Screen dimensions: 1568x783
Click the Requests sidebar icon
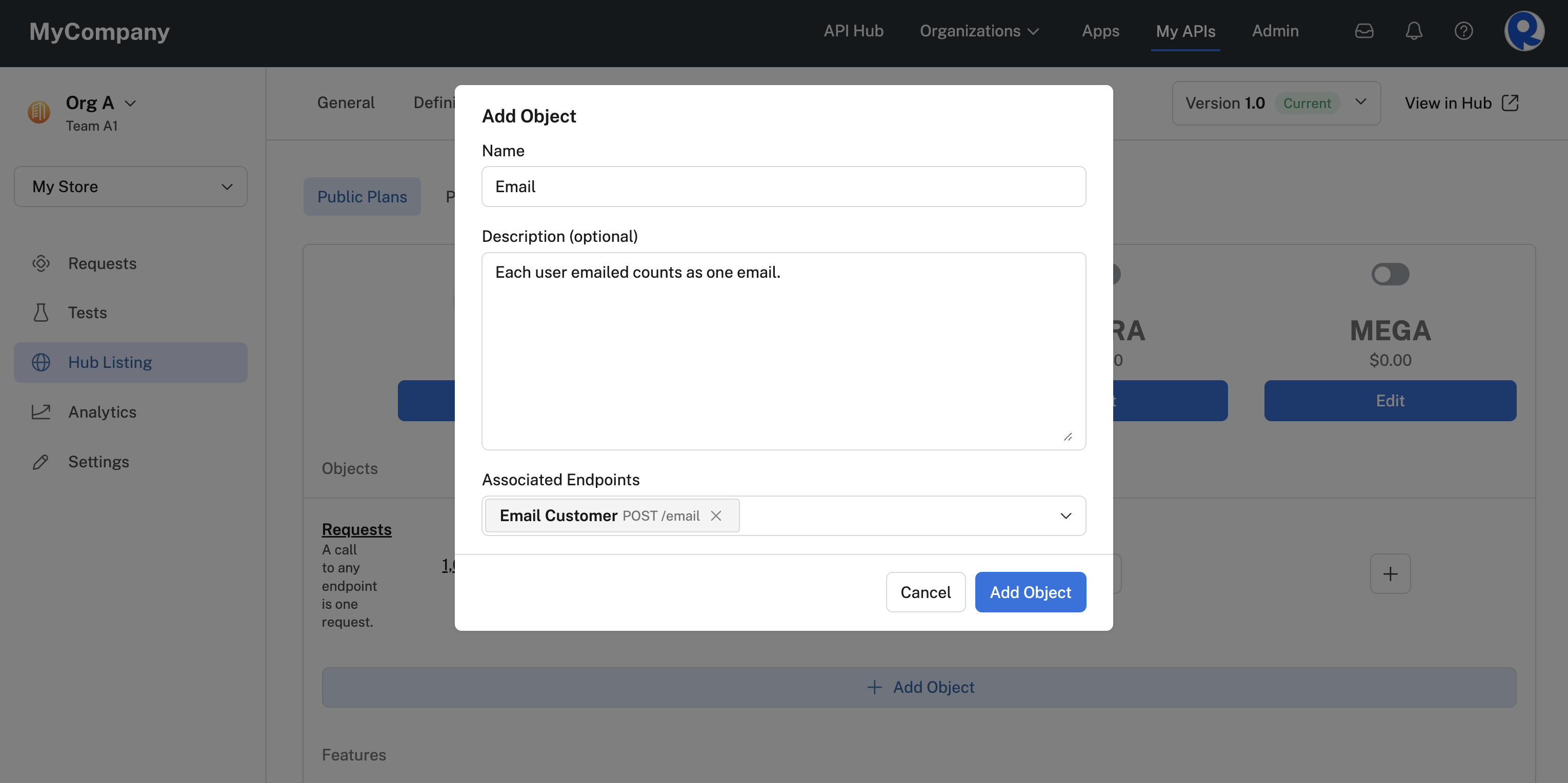pyautogui.click(x=41, y=264)
